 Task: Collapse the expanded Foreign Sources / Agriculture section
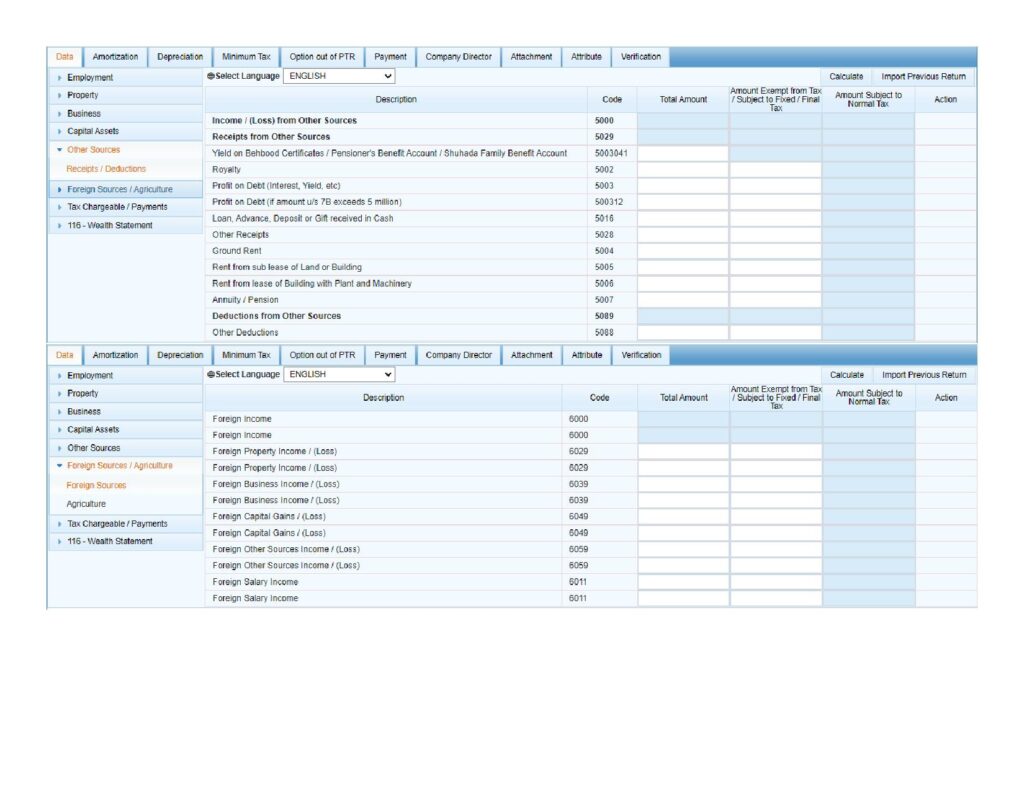pos(119,466)
